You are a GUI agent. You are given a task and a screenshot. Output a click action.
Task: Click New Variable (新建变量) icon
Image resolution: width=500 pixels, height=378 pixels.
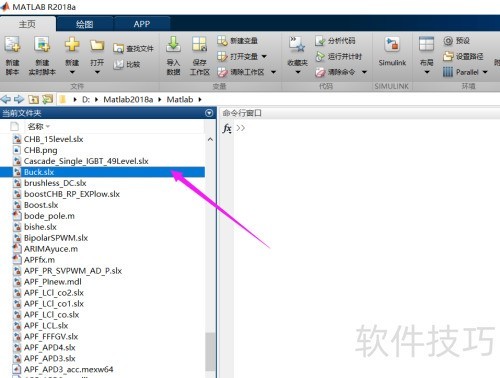(x=222, y=41)
